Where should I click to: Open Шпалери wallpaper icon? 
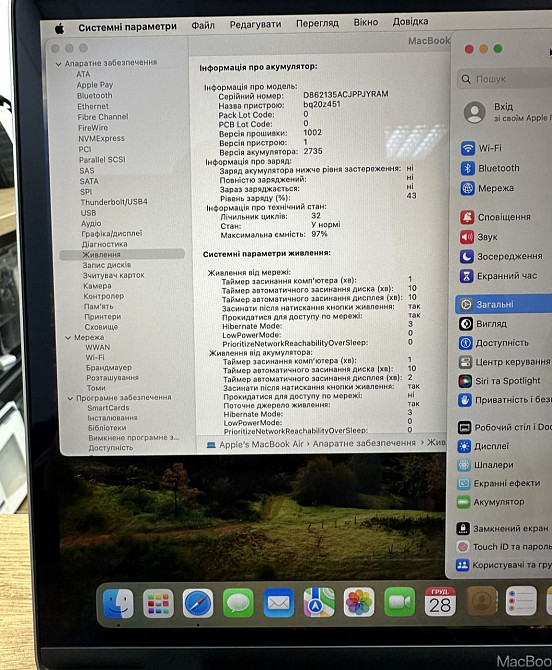click(x=464, y=465)
